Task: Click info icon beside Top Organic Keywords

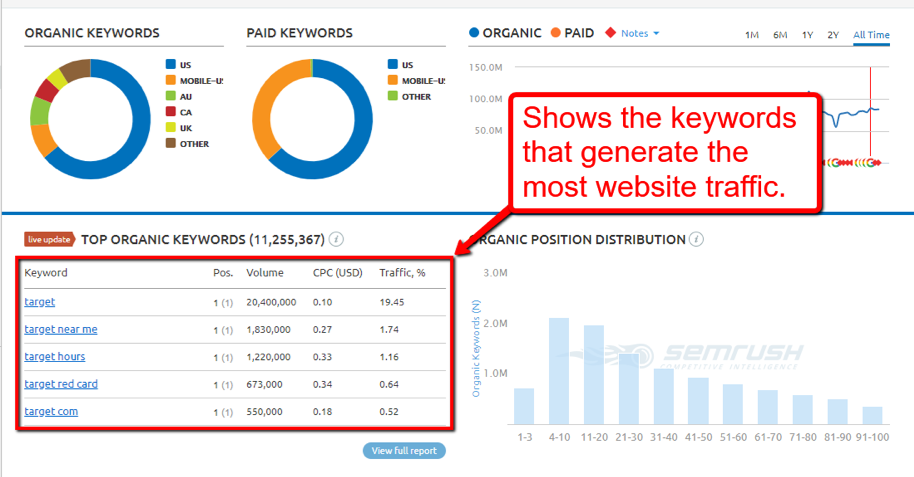Action: pyautogui.click(x=337, y=239)
